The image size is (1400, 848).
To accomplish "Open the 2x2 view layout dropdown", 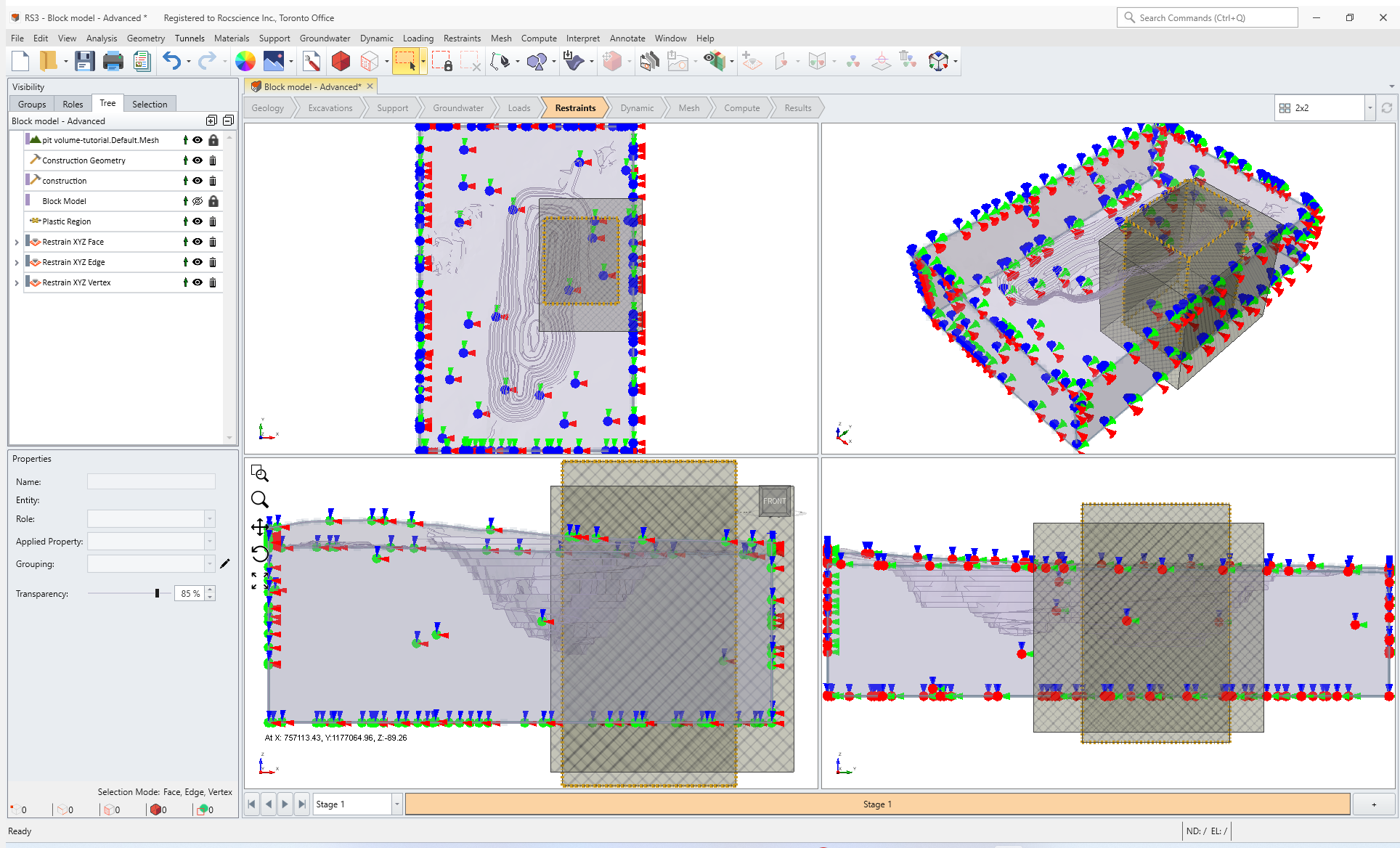I will click(1370, 107).
